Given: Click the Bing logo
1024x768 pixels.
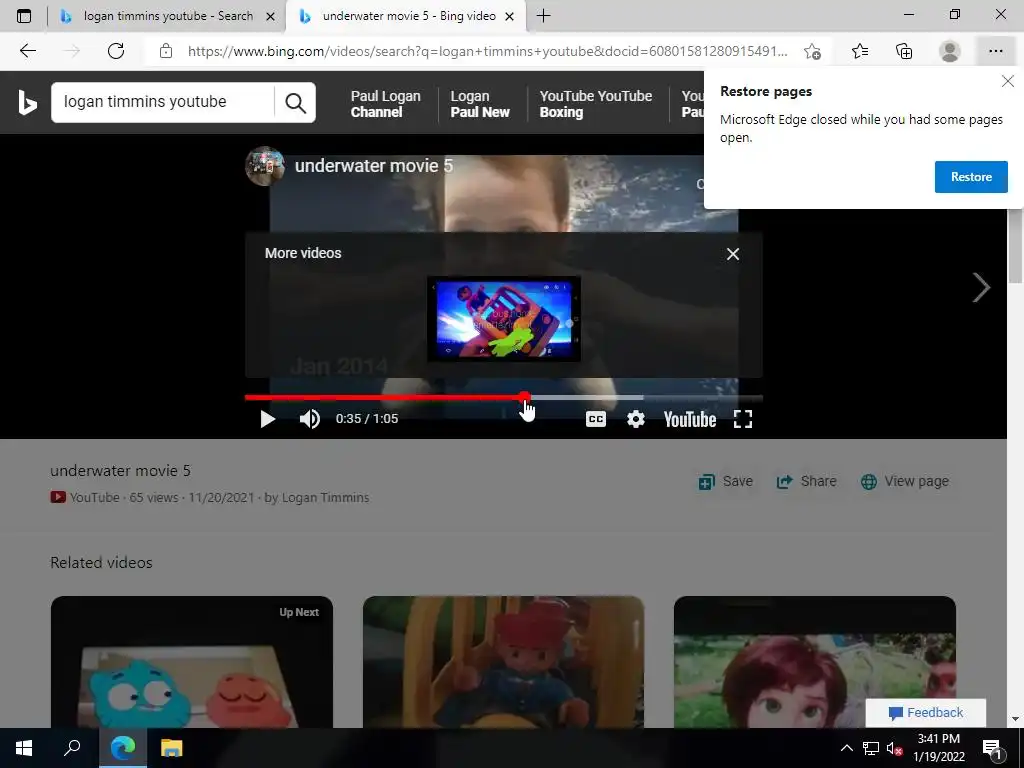Looking at the screenshot, I should (27, 103).
